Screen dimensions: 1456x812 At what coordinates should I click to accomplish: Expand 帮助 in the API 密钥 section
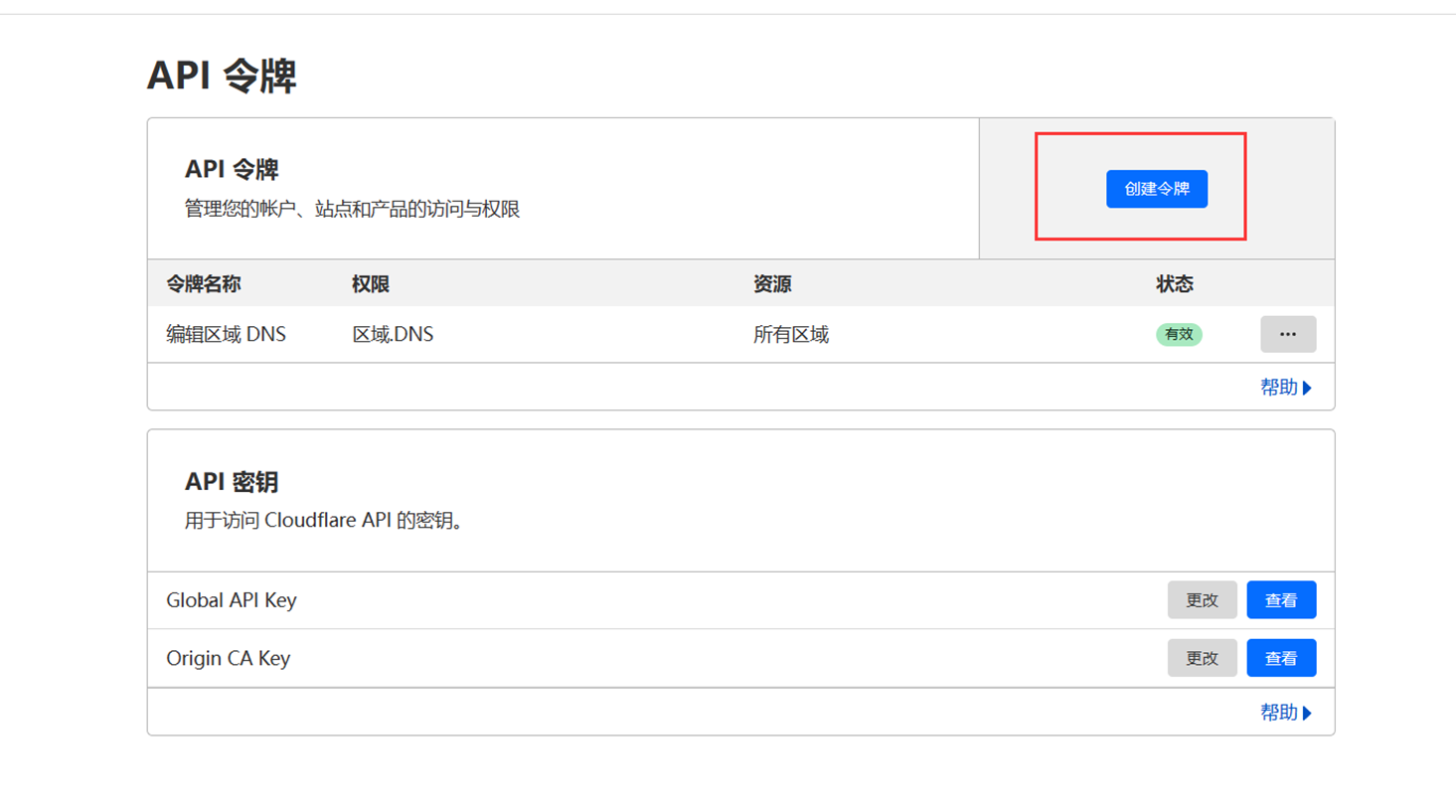1285,713
